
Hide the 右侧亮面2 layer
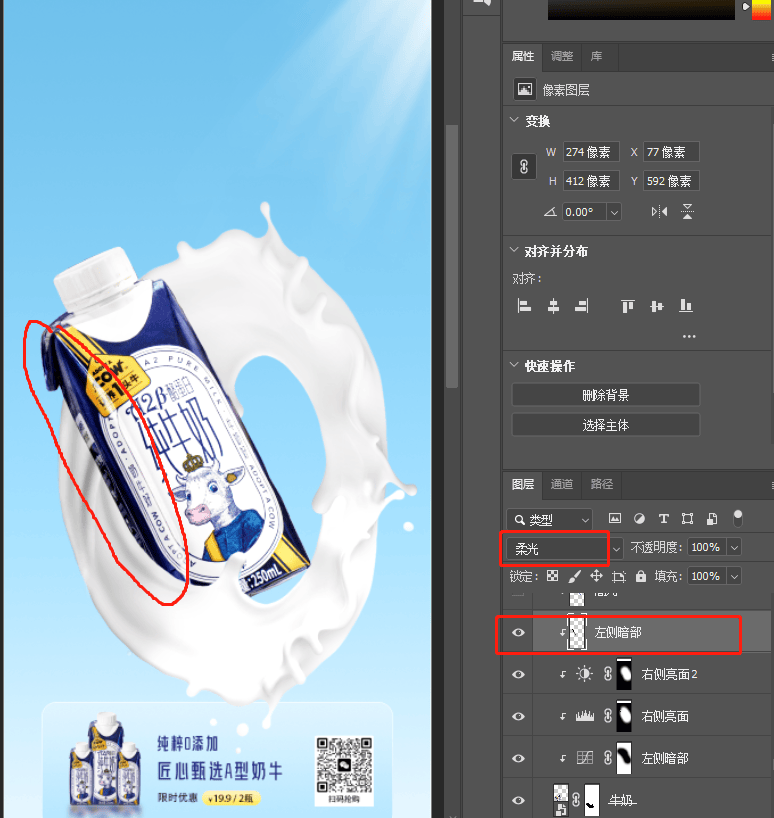pos(518,674)
